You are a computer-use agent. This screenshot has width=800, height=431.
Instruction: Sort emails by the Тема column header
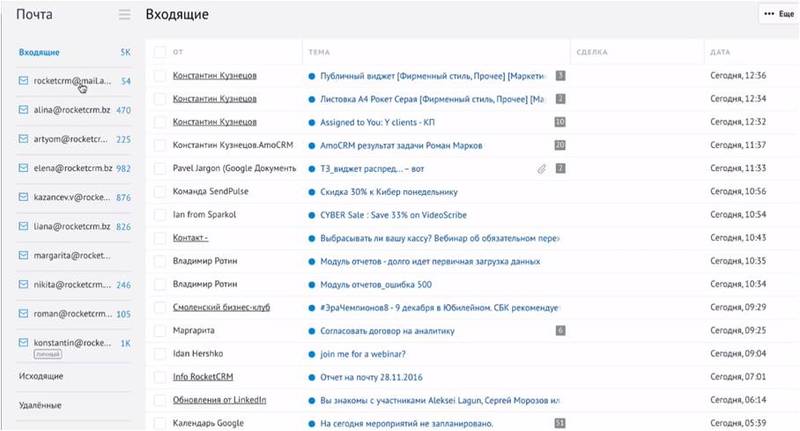point(320,50)
